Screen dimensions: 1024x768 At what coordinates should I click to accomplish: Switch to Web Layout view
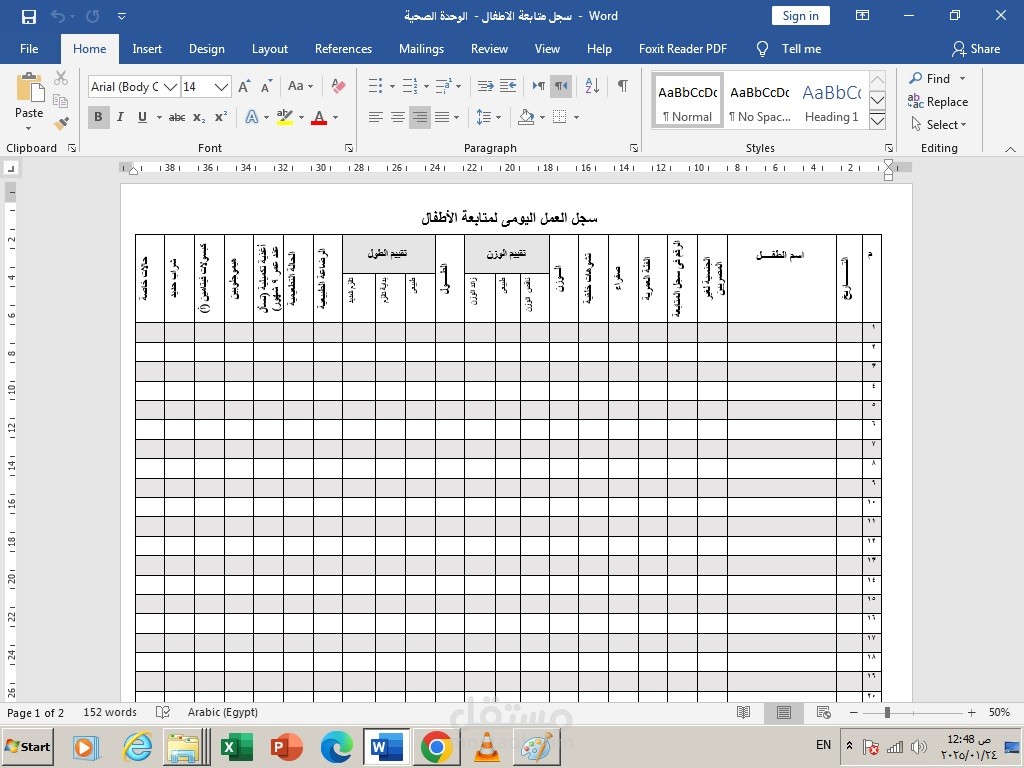pos(824,712)
